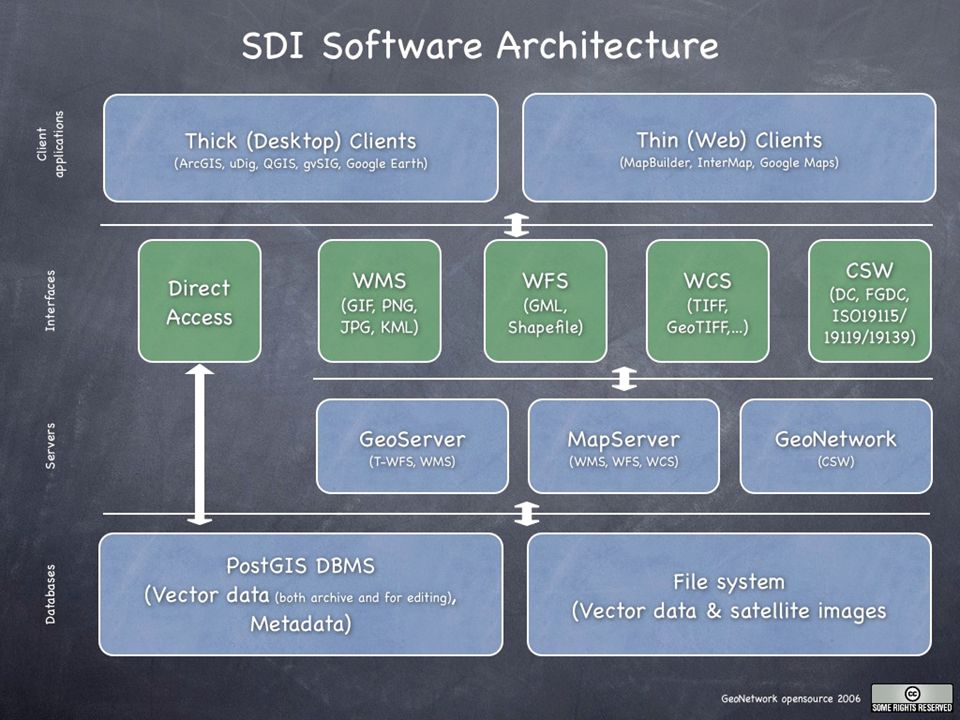Screen dimensions: 960x720
Task: Click the WCS interface heading
Action: tap(708, 281)
